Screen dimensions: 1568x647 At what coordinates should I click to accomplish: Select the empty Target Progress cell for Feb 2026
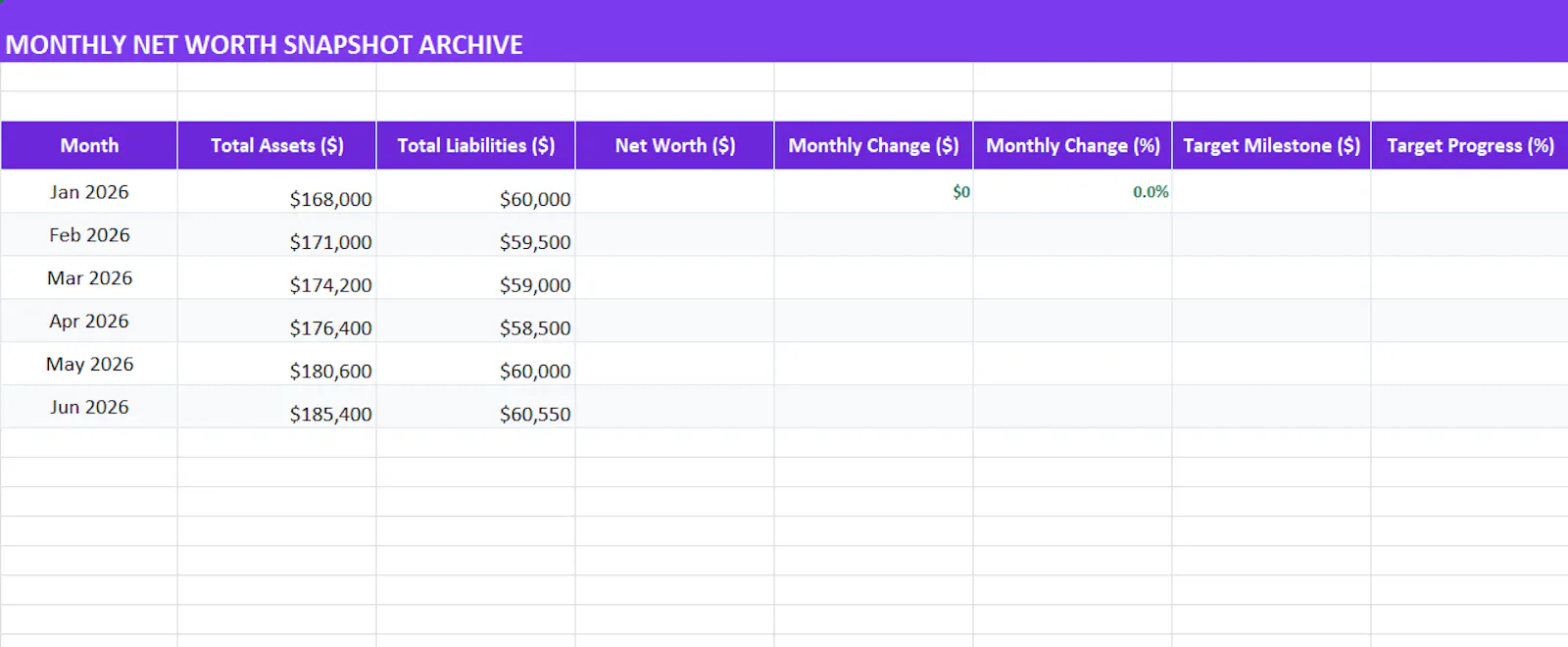[x=1470, y=235]
